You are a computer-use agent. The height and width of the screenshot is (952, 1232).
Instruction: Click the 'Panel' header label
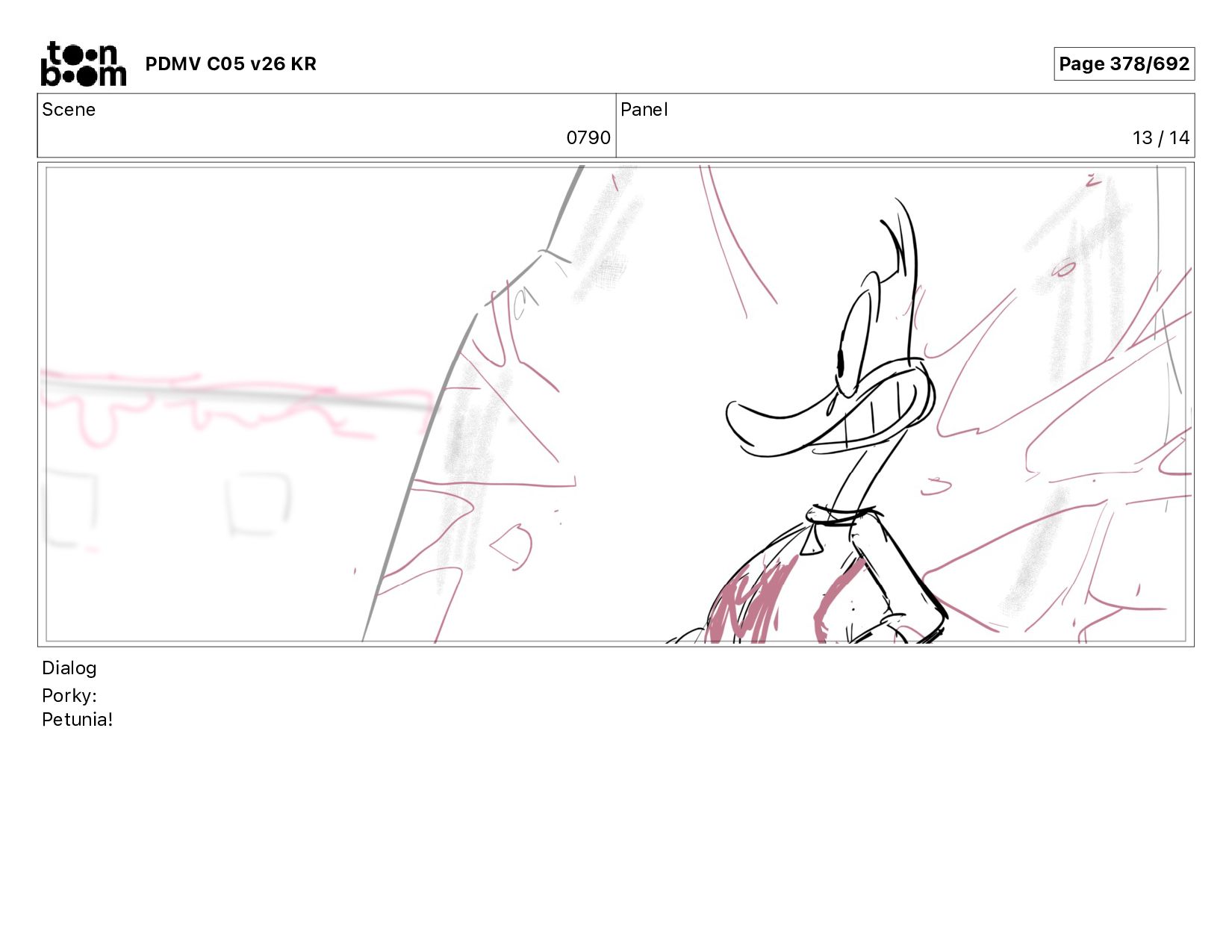[x=644, y=110]
